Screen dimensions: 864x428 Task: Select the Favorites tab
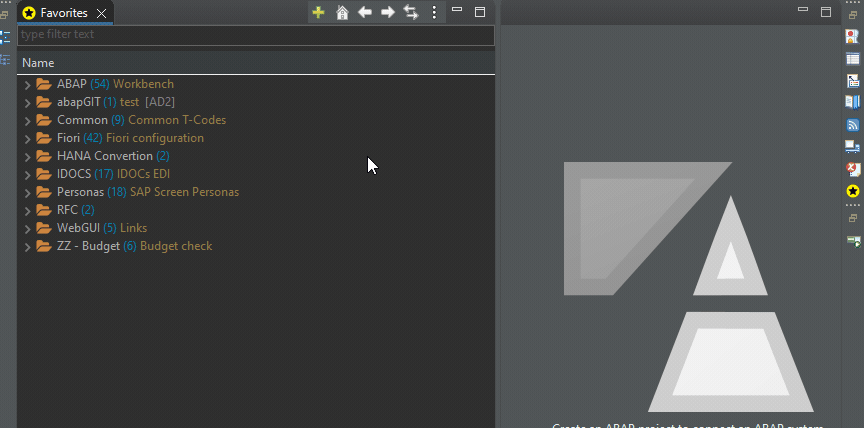[56, 13]
